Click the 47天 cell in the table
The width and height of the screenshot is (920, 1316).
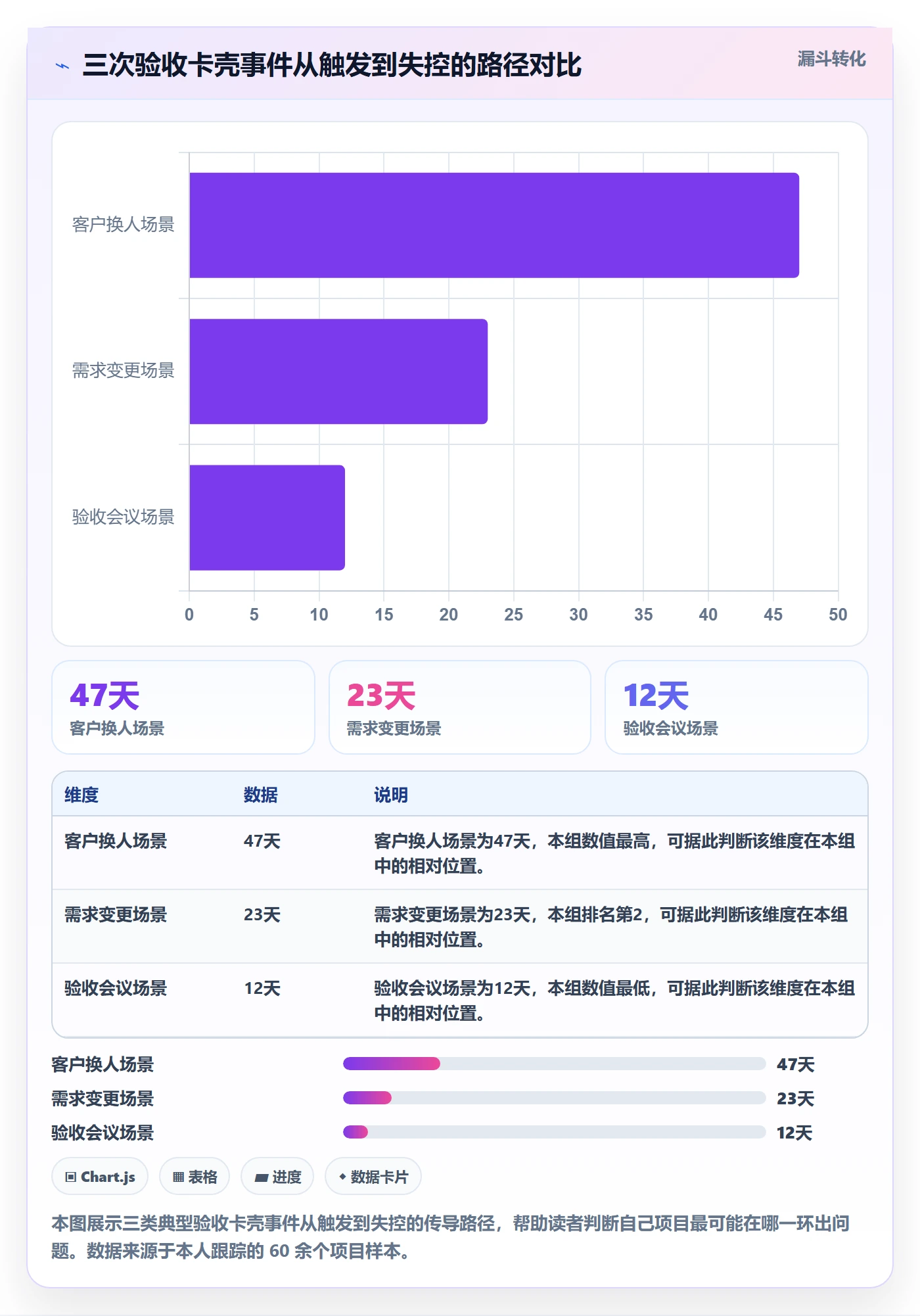pyautogui.click(x=262, y=841)
